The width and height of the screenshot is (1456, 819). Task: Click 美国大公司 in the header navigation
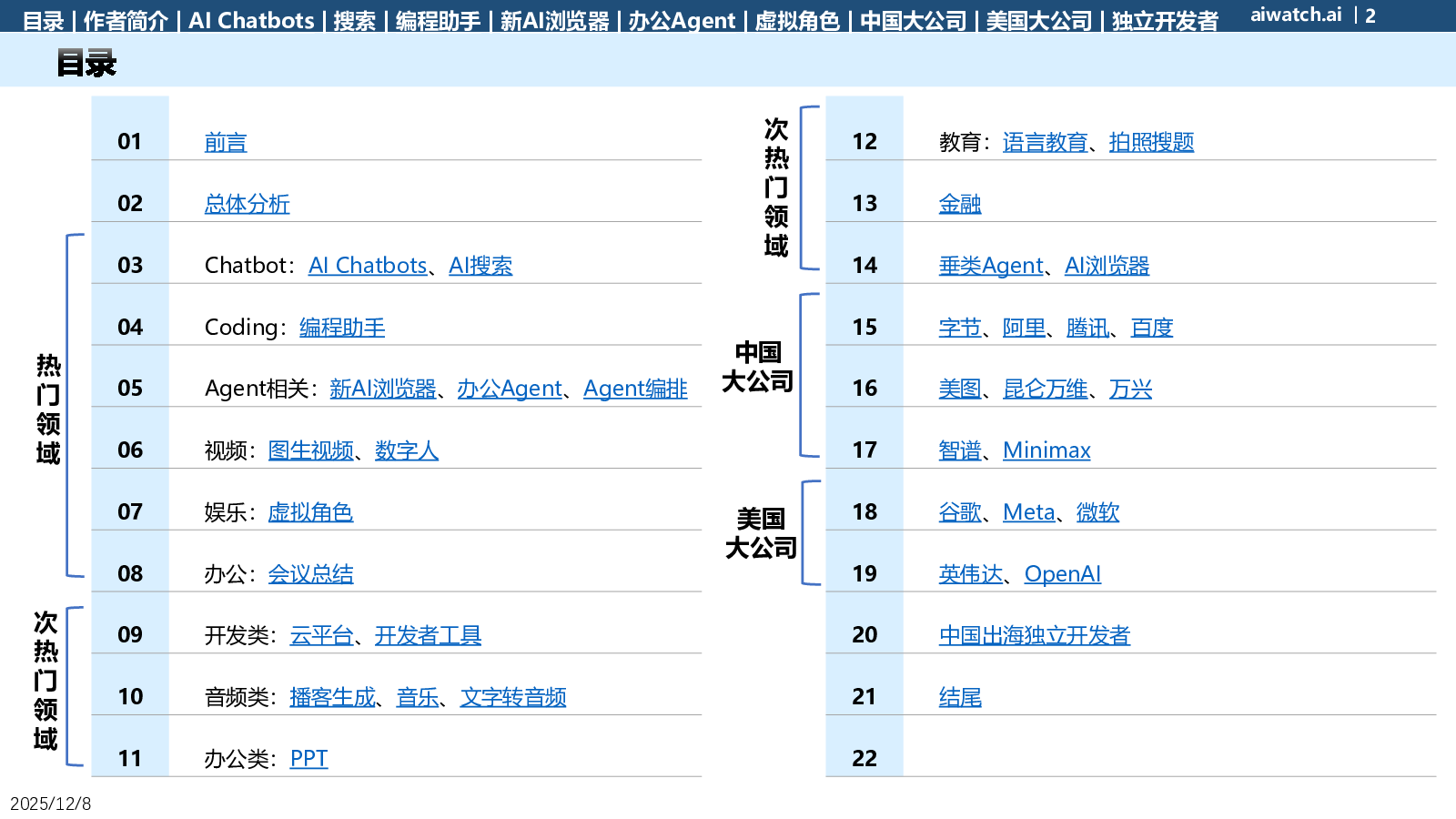pyautogui.click(x=1038, y=21)
